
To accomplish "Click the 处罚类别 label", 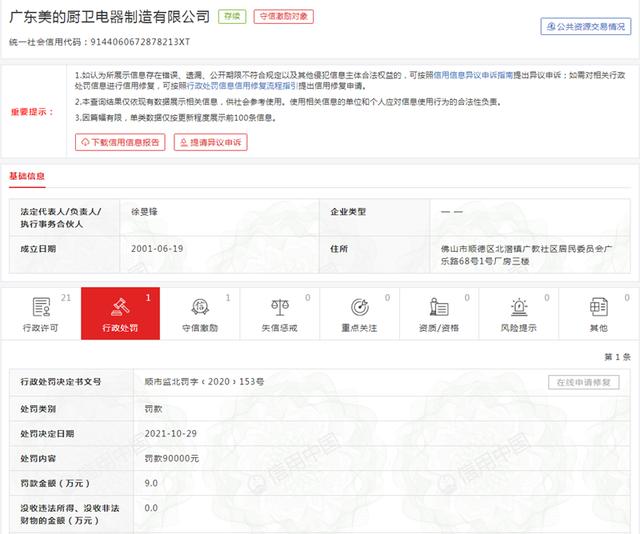I will (x=38, y=409).
